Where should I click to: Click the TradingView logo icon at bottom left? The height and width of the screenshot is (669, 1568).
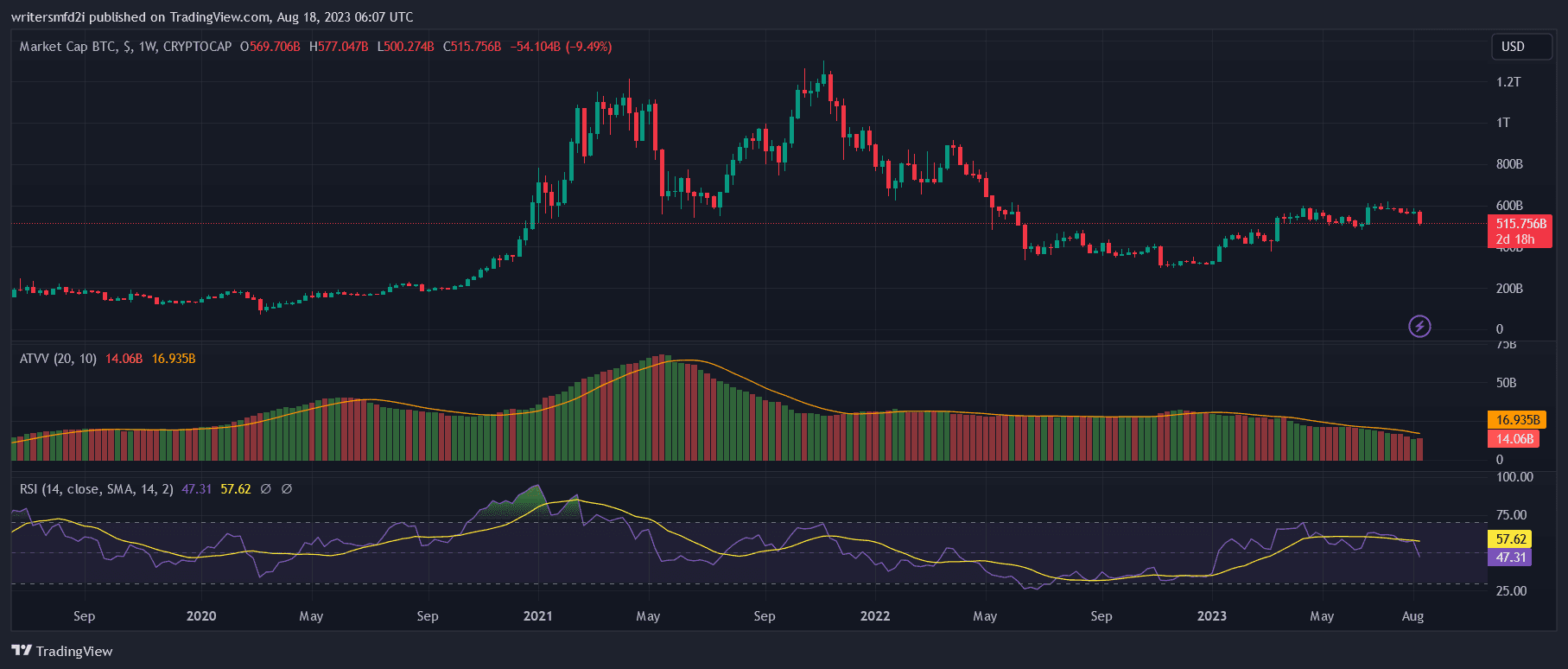[x=22, y=651]
